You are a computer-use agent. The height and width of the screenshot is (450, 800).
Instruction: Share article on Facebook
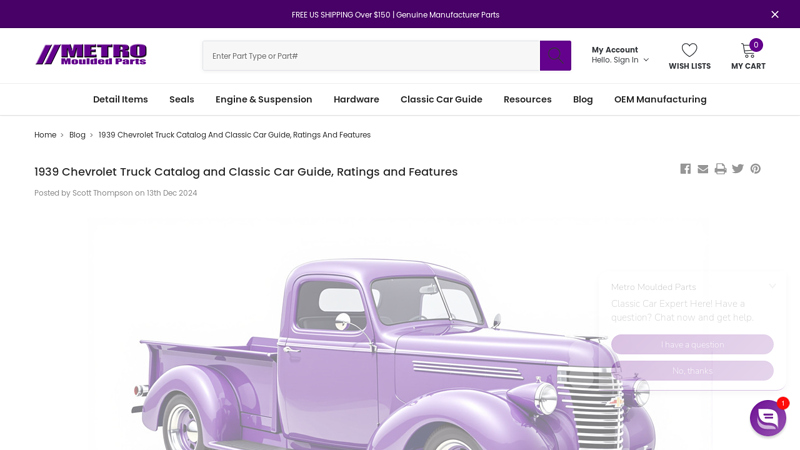[685, 169]
